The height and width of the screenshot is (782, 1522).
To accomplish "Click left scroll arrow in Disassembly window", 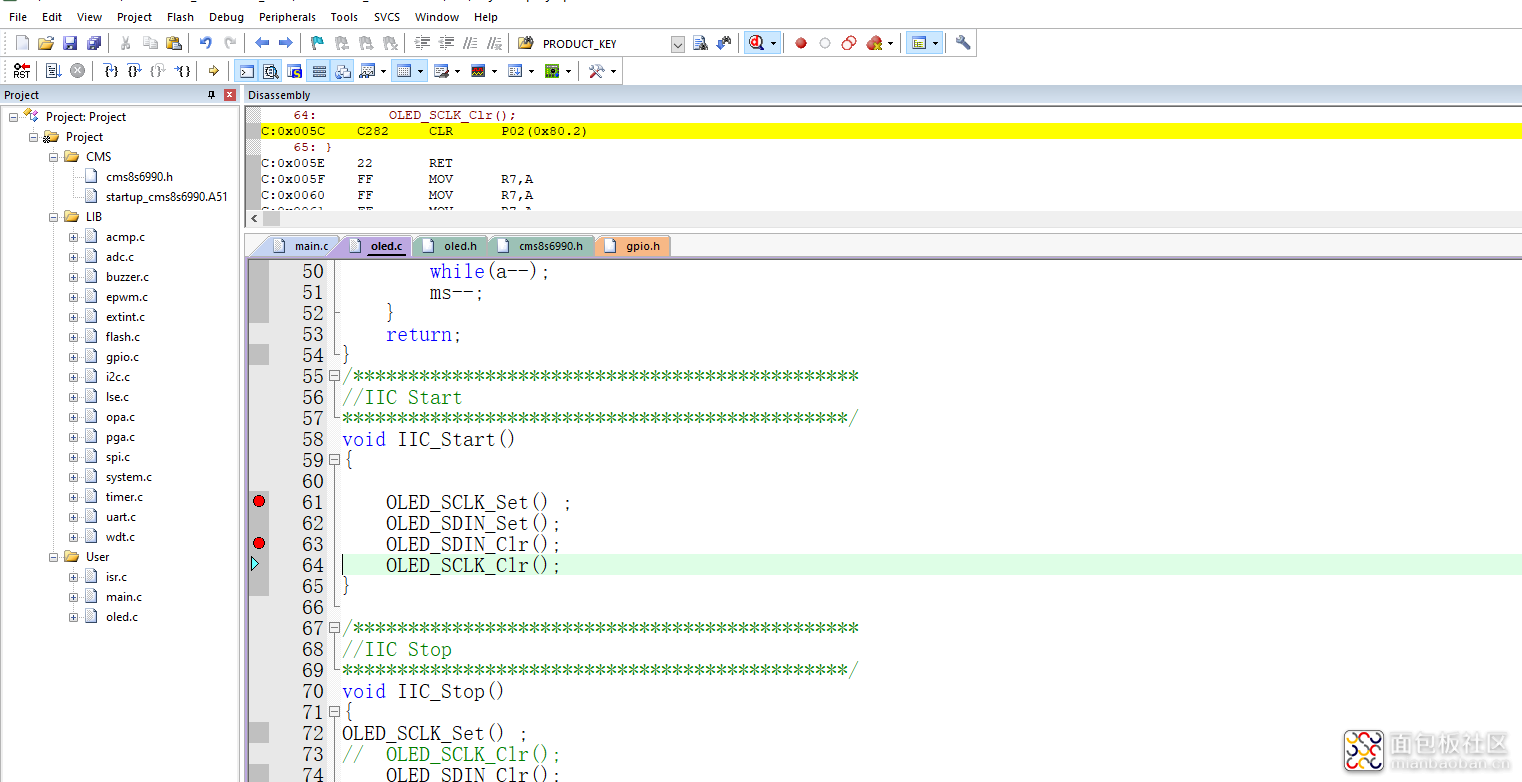I will [253, 218].
